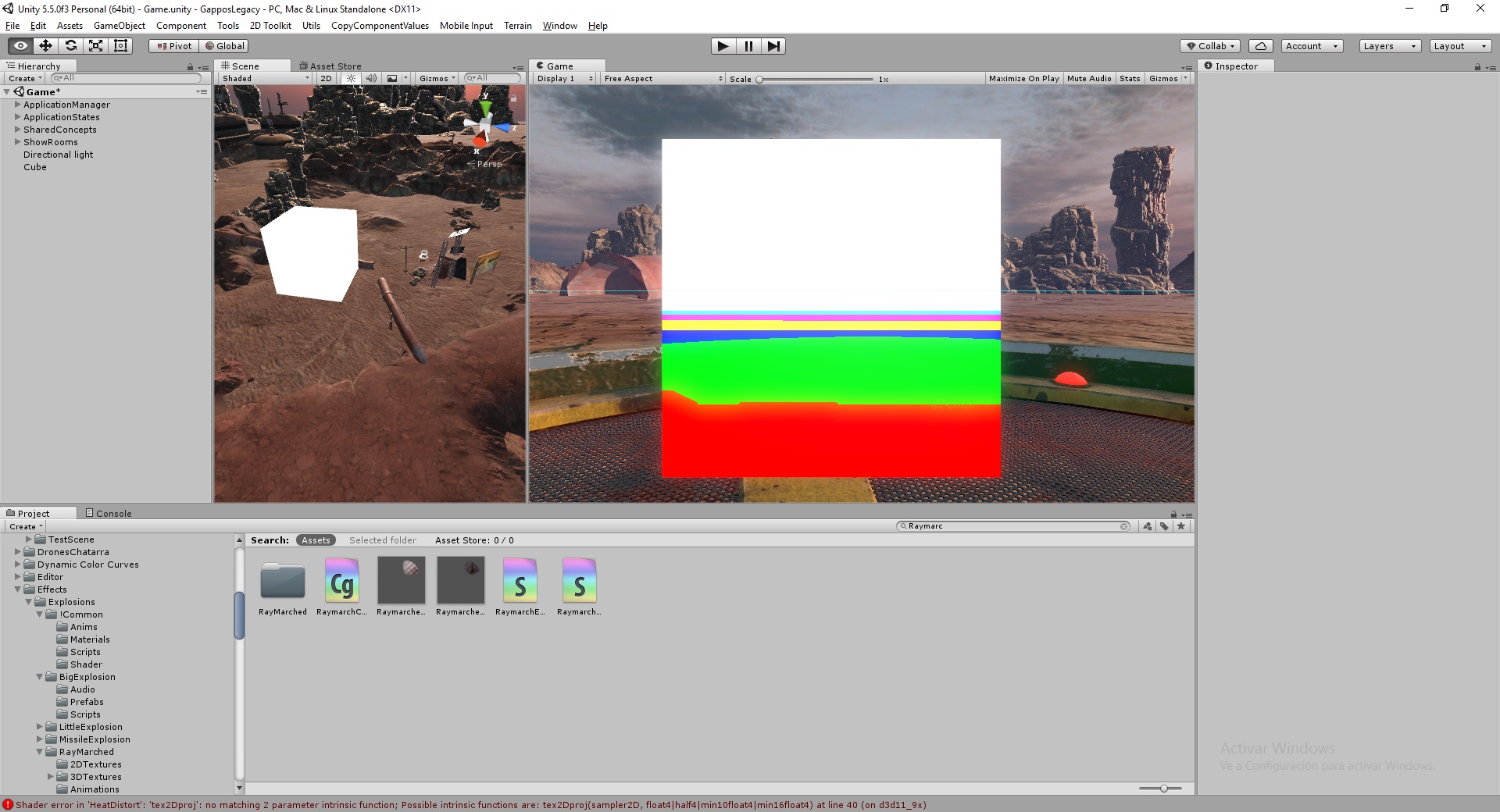Select the Rotate tool

[x=70, y=46]
